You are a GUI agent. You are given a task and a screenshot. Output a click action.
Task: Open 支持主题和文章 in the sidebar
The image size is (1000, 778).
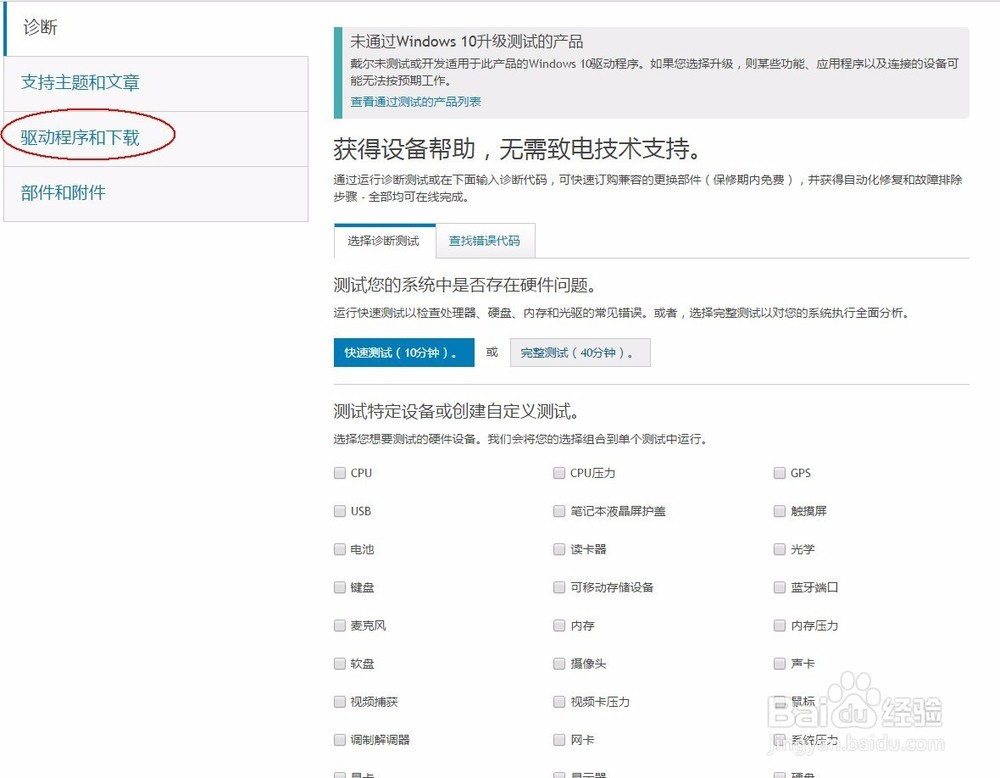tap(156, 84)
